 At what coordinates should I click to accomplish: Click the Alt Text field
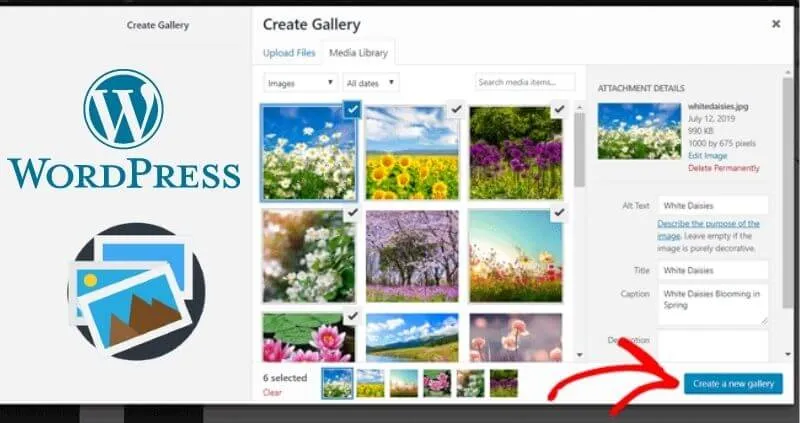tap(713, 206)
